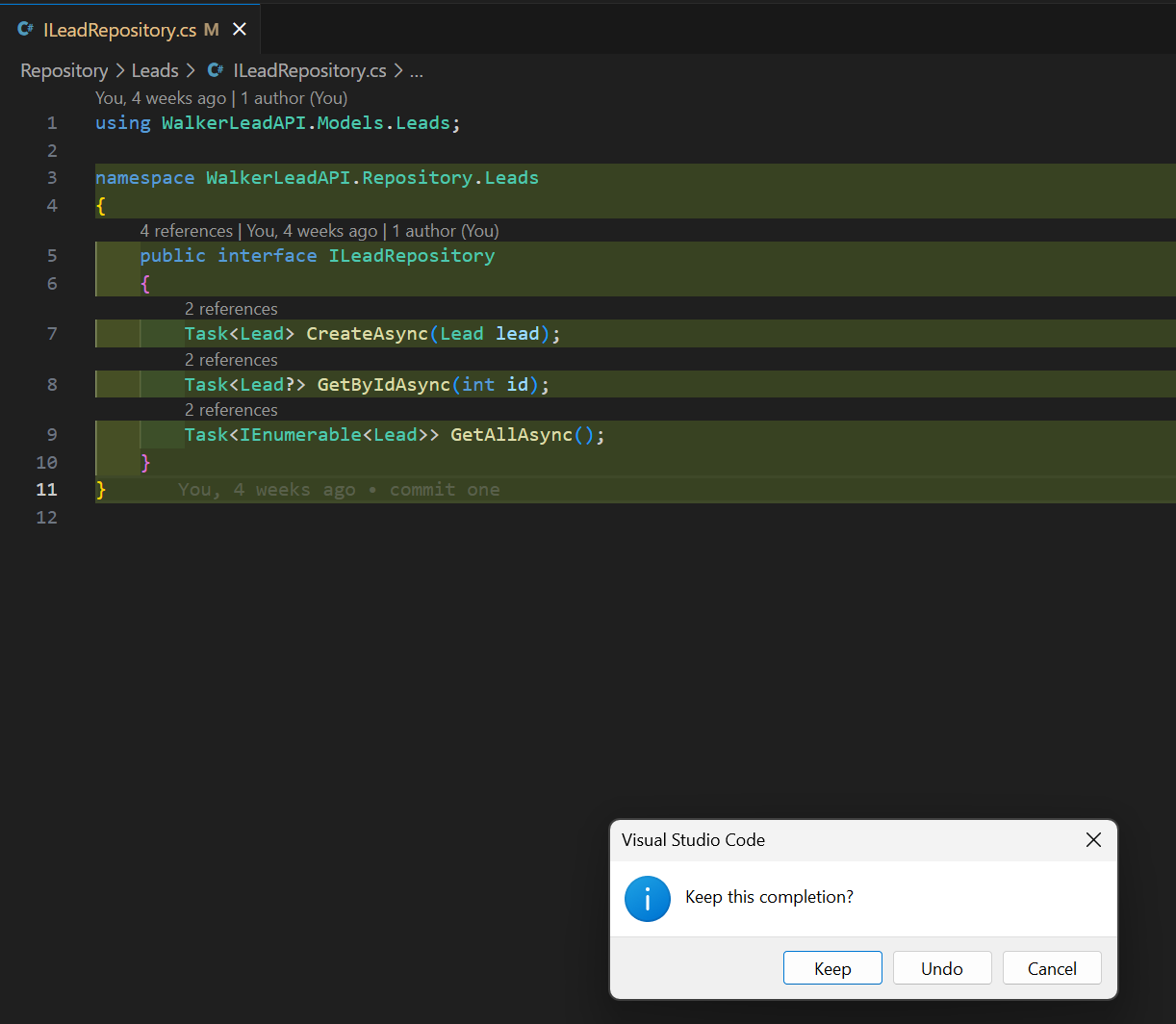This screenshot has height=1024, width=1176.
Task: Click the top file author CodeLens
Action: [x=221, y=98]
